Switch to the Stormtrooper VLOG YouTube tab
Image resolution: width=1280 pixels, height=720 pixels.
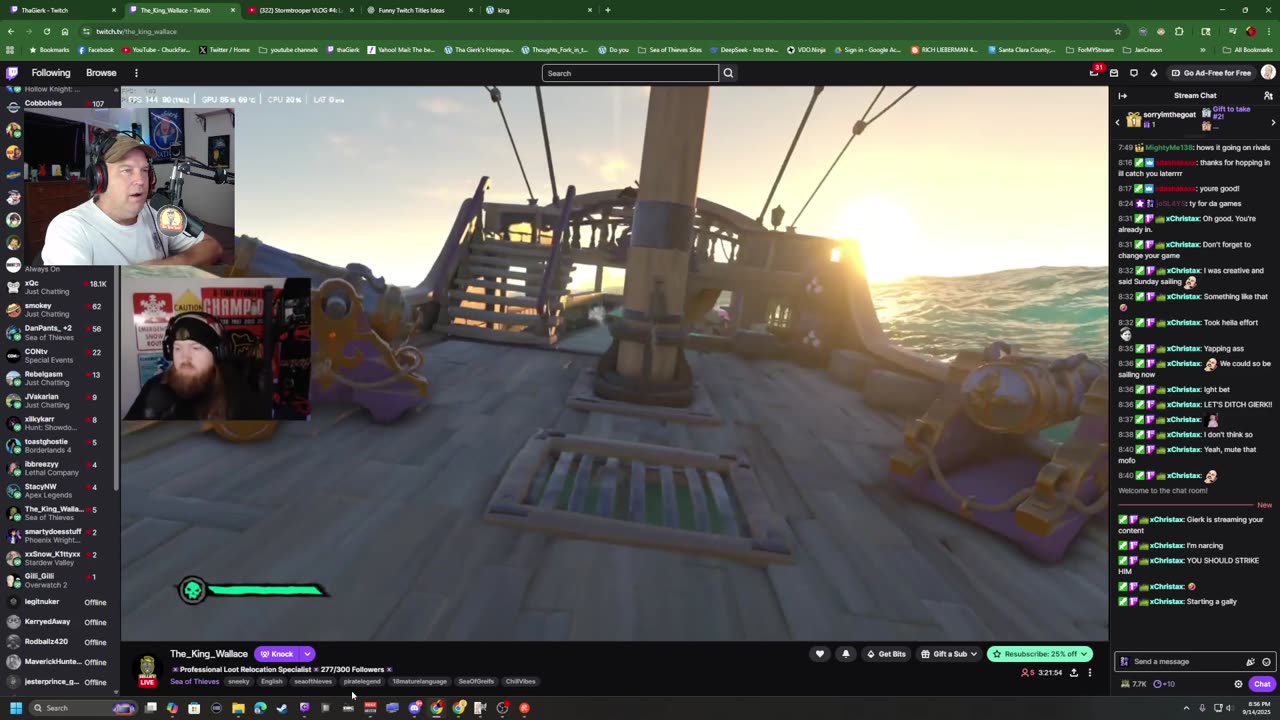(298, 10)
